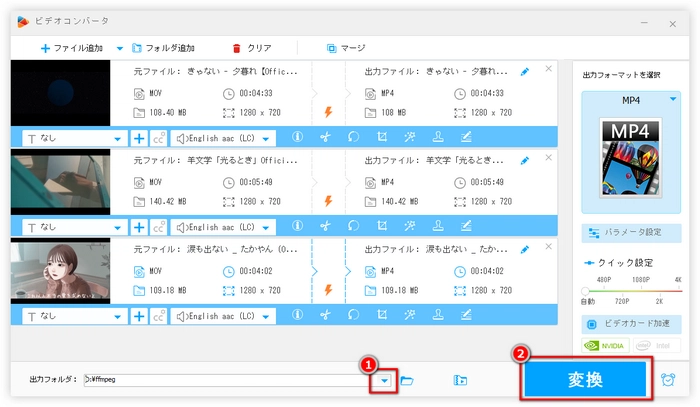This screenshot has width=700, height=407.
Task: Expand the output folder path dropdown
Action: coord(384,380)
